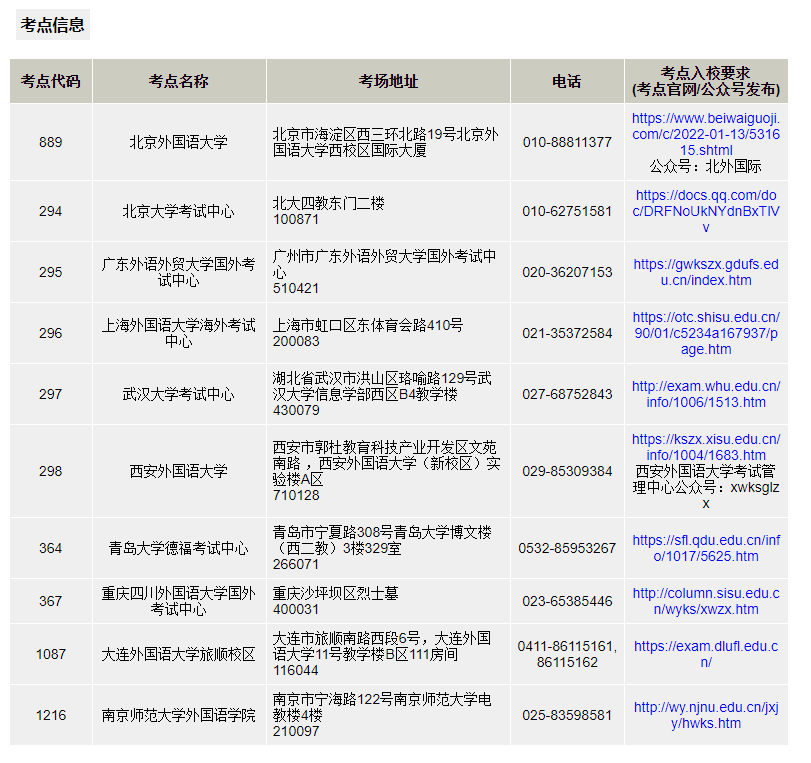Open the exam.dlufl.edu.cn link
811x763 pixels.
(706, 654)
